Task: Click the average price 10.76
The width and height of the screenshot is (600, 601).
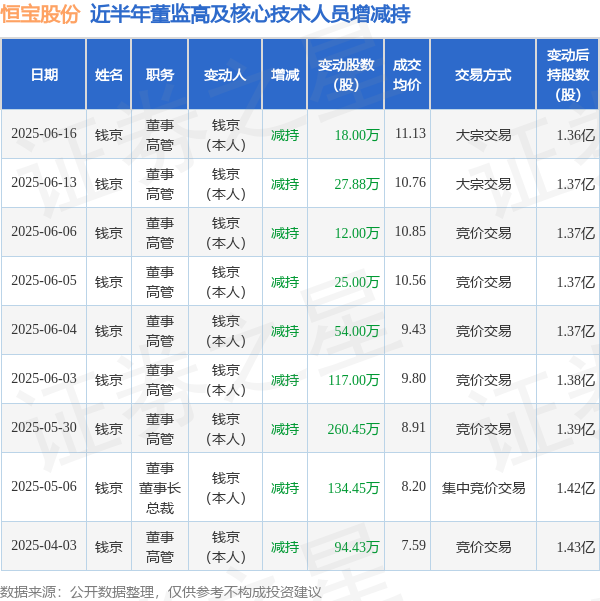Action: click(x=410, y=183)
